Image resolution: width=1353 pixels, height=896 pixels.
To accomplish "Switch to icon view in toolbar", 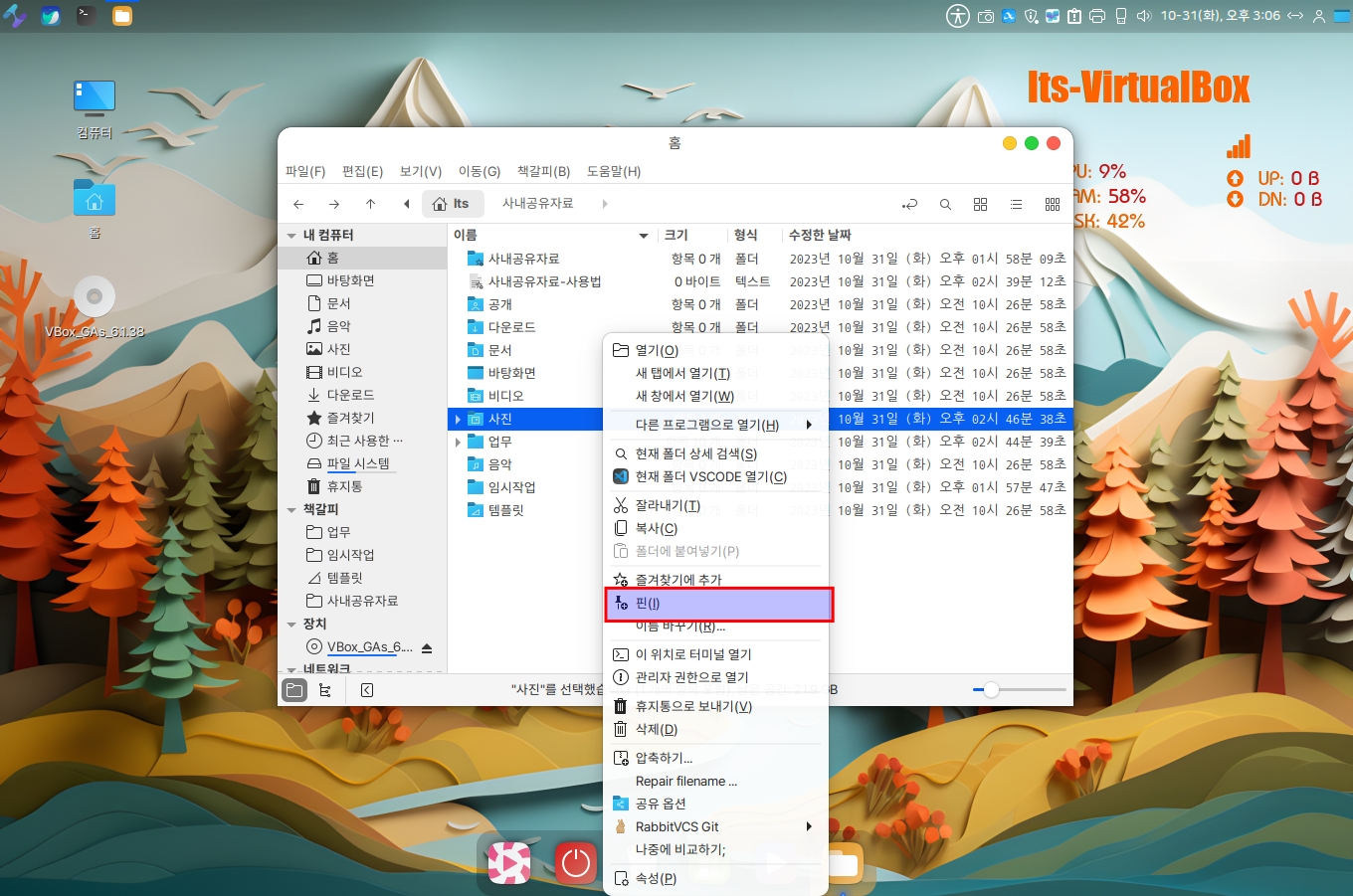I will coord(980,204).
